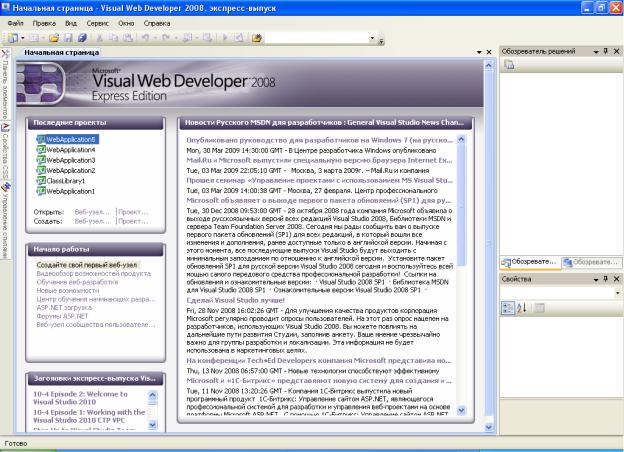Click the properties icon in Обозреватель решений toolbar
The height and width of the screenshot is (452, 624).
tap(509, 64)
